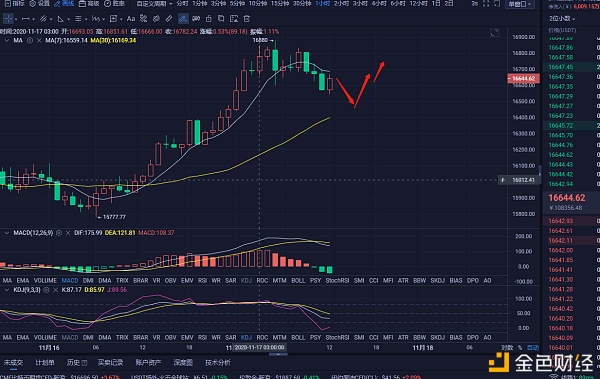Switch to the 买卖记录 tab
Screen dimensions: 600x379
(x=110, y=362)
